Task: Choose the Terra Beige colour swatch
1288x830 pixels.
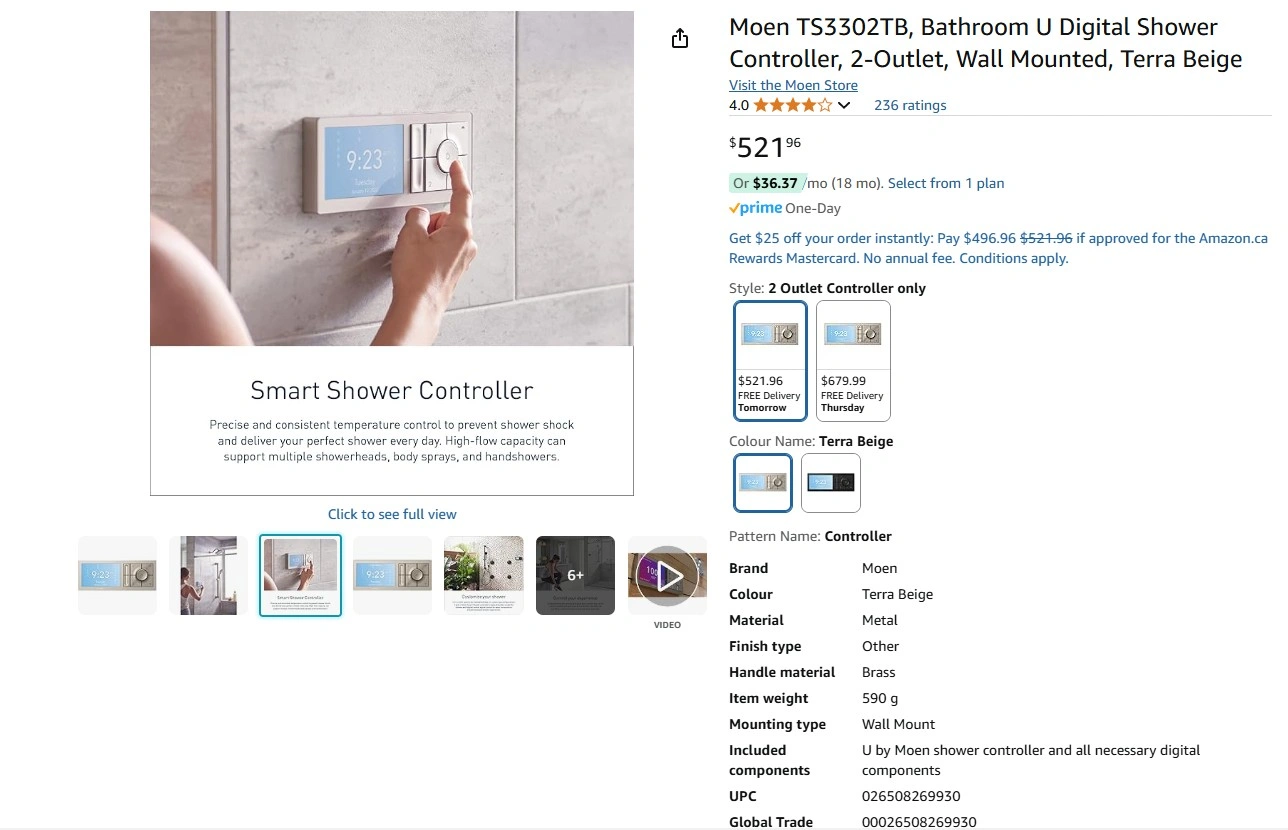Action: tap(763, 483)
